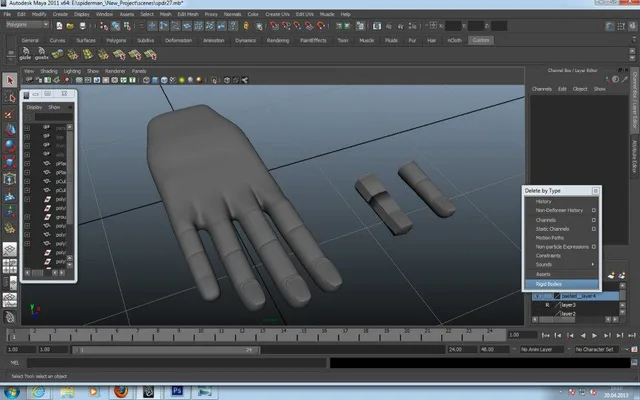
Task: Open Photoshop from the taskbar
Action: pos(177,391)
